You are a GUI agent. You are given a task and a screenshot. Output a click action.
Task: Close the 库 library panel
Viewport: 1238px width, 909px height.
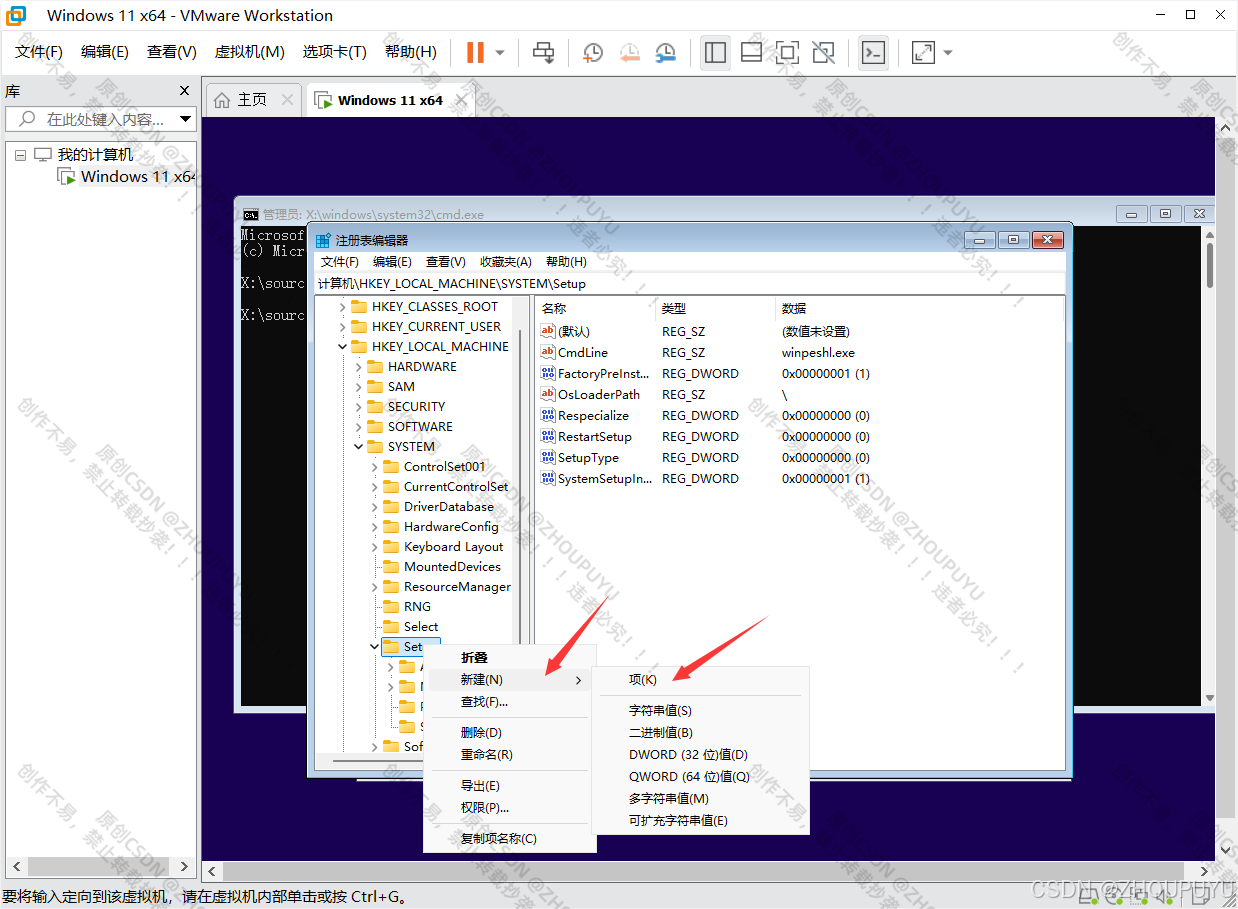185,90
